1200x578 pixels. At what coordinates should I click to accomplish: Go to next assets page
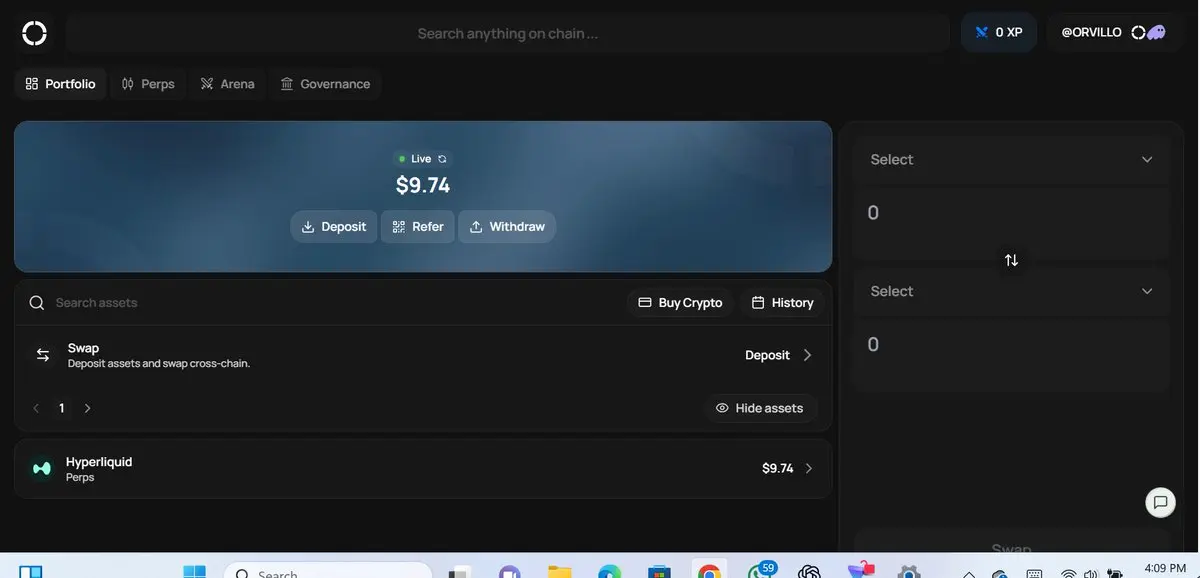pos(87,408)
